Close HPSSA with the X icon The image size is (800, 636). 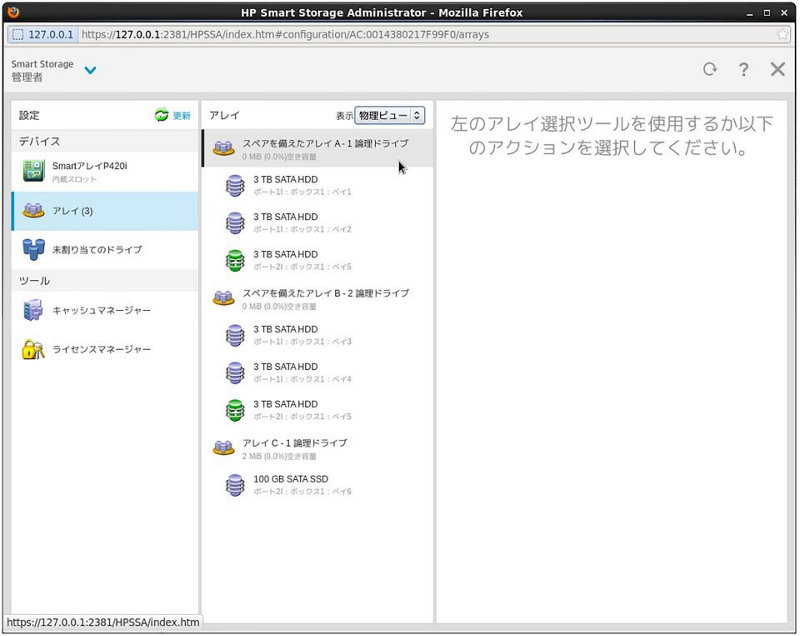(777, 70)
